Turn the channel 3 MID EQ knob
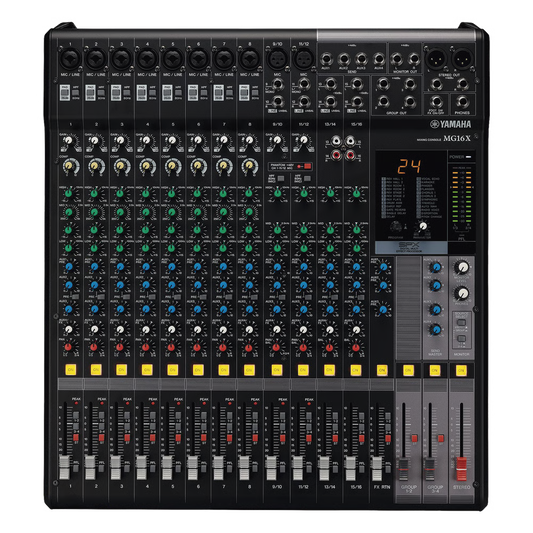This screenshot has height=533, width=533. pos(120,212)
